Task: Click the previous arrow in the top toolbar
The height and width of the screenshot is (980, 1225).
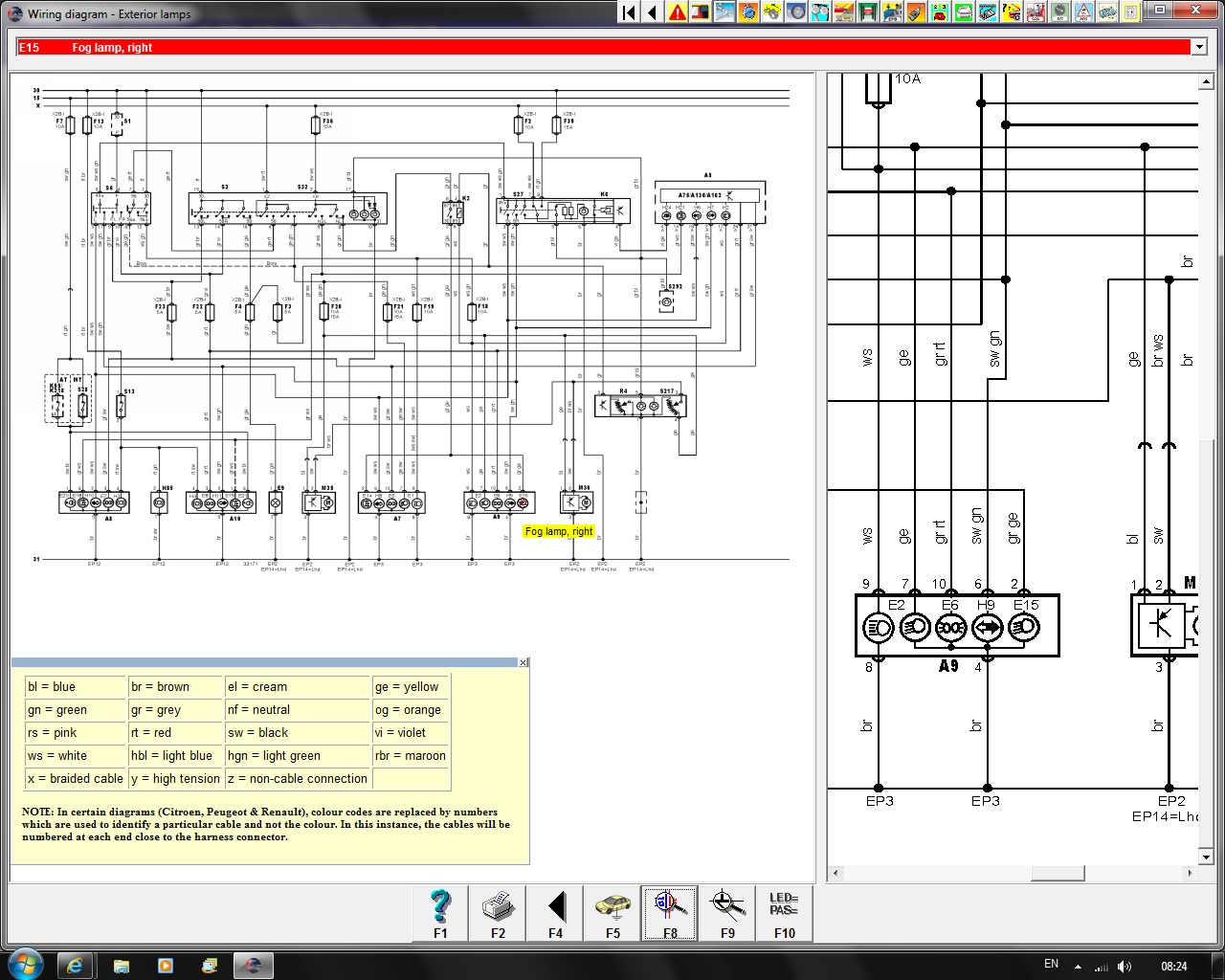Action: [653, 12]
